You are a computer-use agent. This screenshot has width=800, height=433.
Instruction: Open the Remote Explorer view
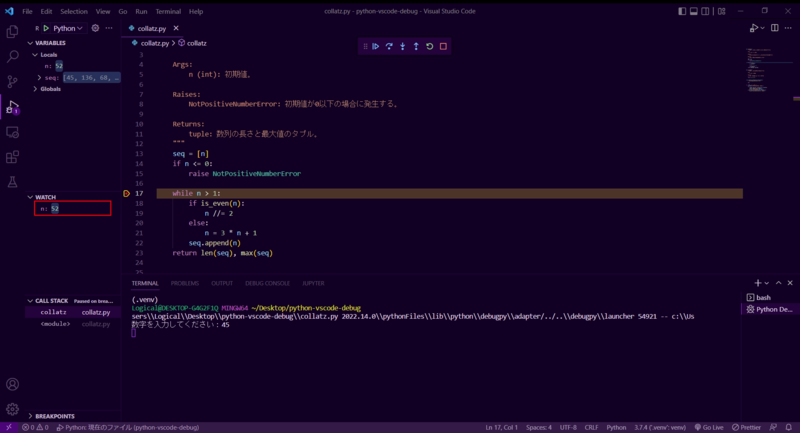pos(12,133)
